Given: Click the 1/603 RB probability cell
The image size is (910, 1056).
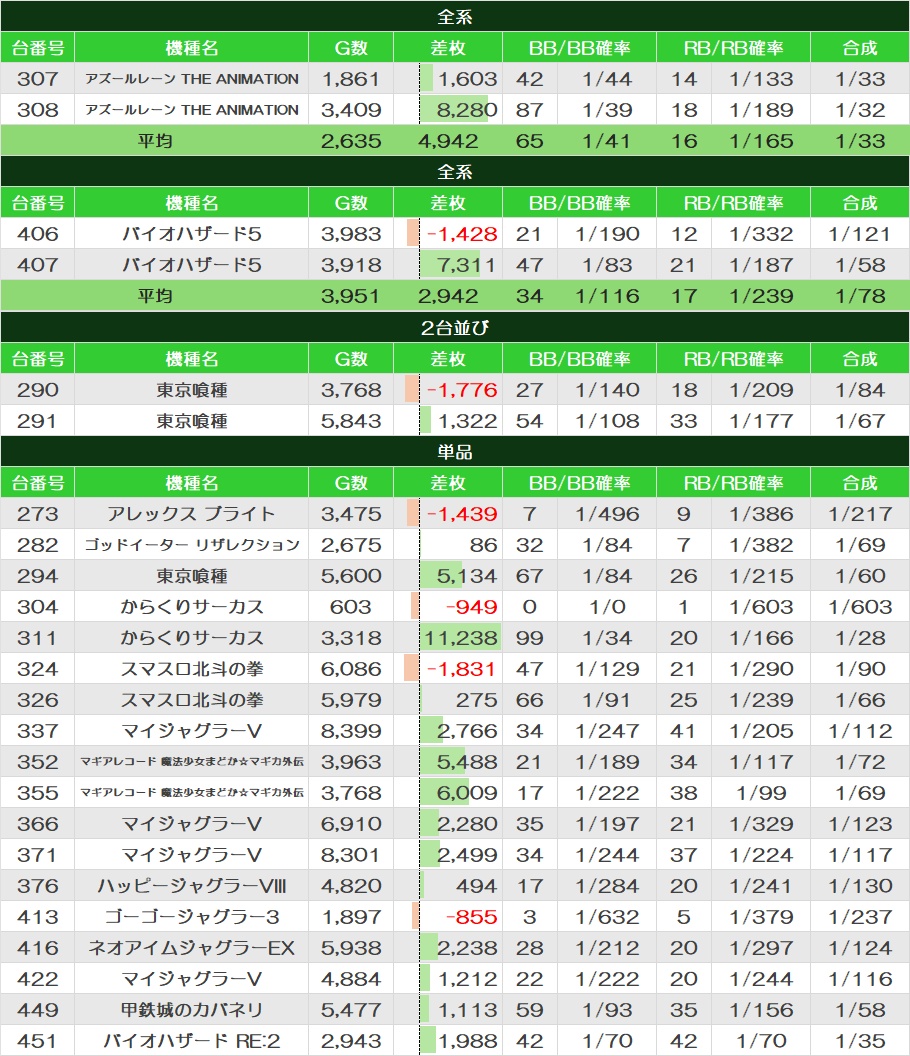Looking at the screenshot, I should tap(761, 607).
